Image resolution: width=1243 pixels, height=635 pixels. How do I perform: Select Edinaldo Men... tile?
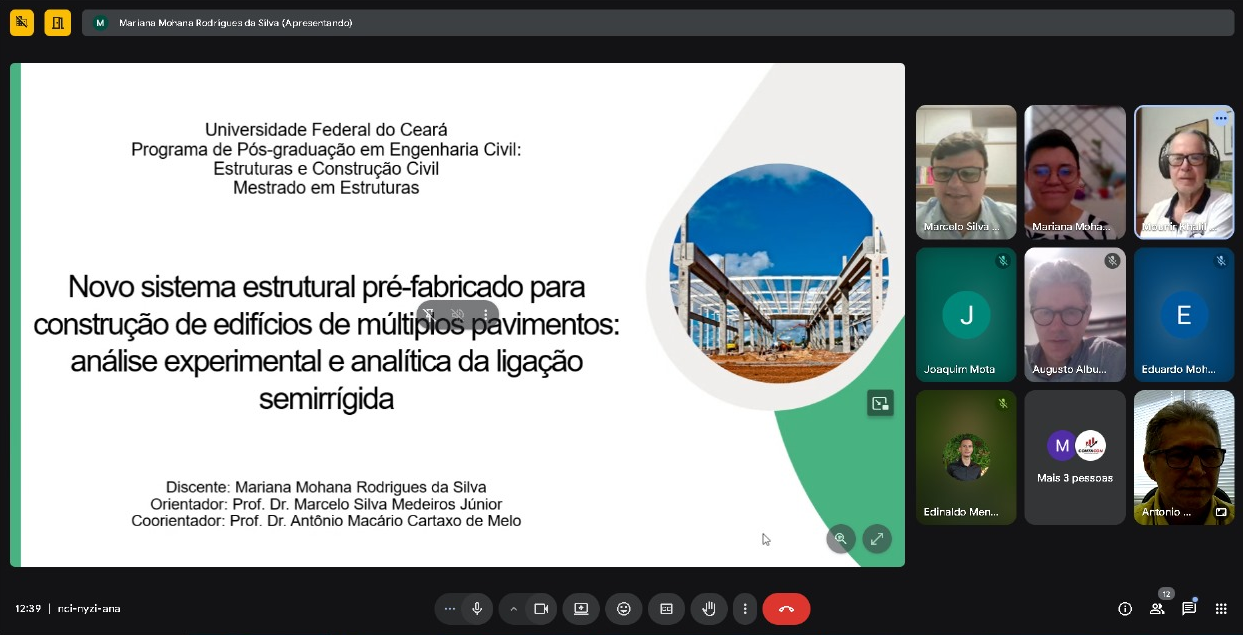pyautogui.click(x=966, y=457)
